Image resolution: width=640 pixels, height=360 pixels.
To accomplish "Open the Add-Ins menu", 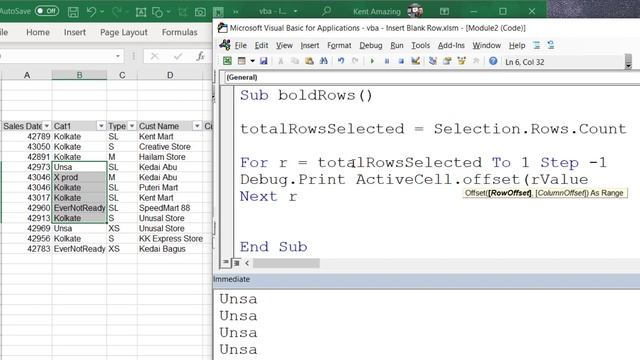I will click(x=451, y=45).
